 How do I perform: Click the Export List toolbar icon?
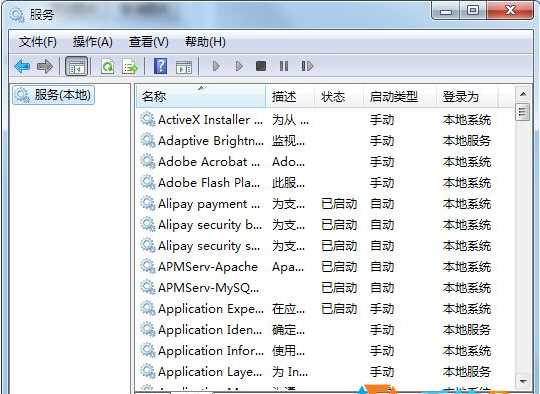coord(129,66)
